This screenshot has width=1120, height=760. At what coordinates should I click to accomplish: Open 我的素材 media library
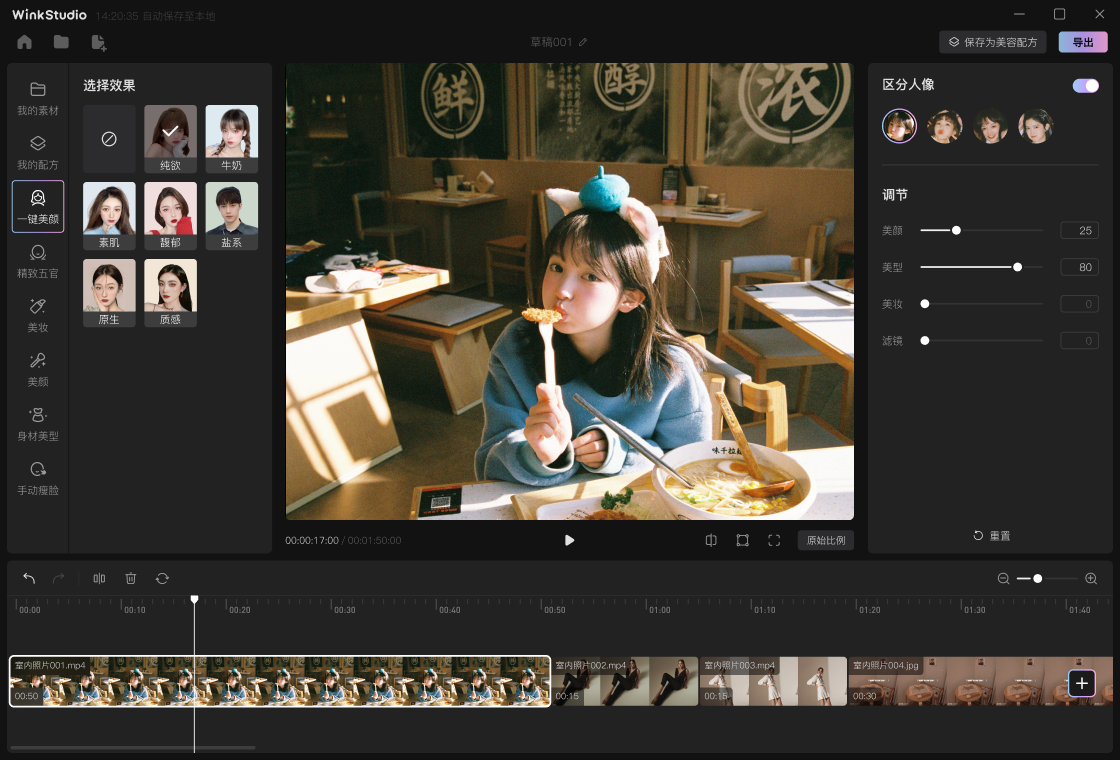click(x=38, y=98)
